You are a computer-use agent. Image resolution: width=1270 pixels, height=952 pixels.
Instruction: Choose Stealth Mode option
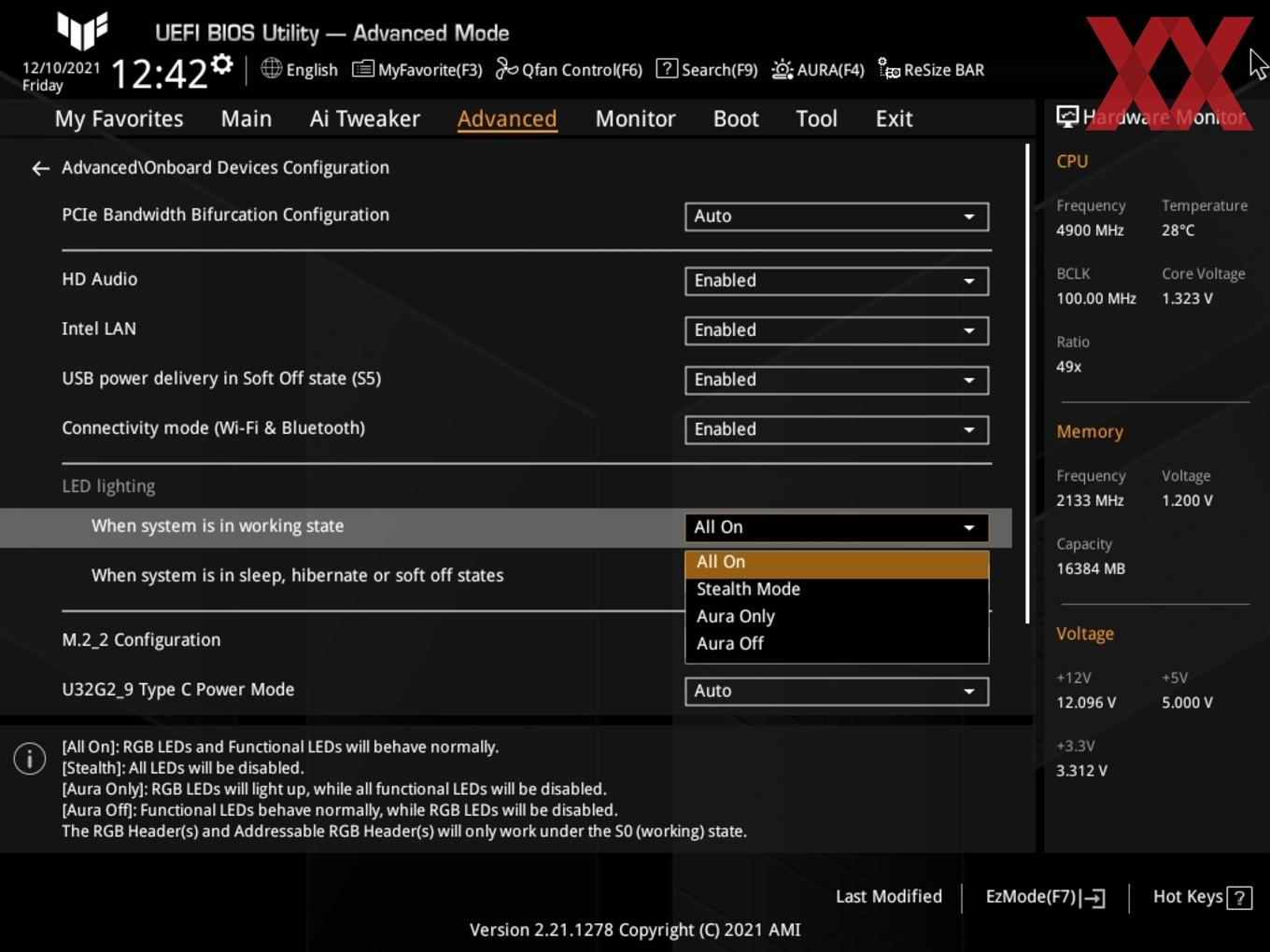point(837,590)
